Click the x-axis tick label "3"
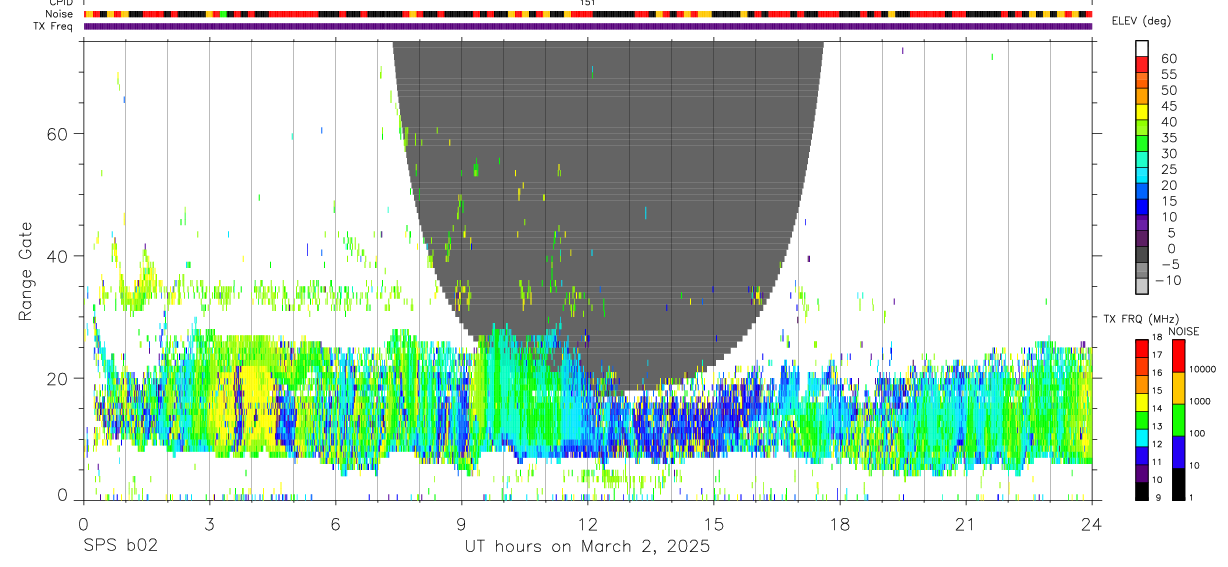The width and height of the screenshot is (1228, 567). (x=209, y=524)
